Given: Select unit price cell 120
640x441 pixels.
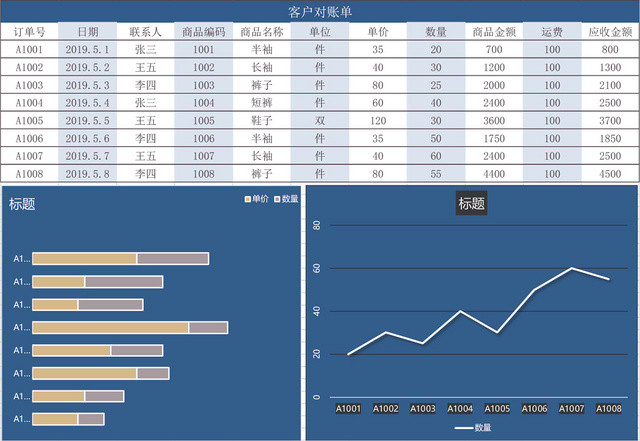Looking at the screenshot, I should coord(378,120).
